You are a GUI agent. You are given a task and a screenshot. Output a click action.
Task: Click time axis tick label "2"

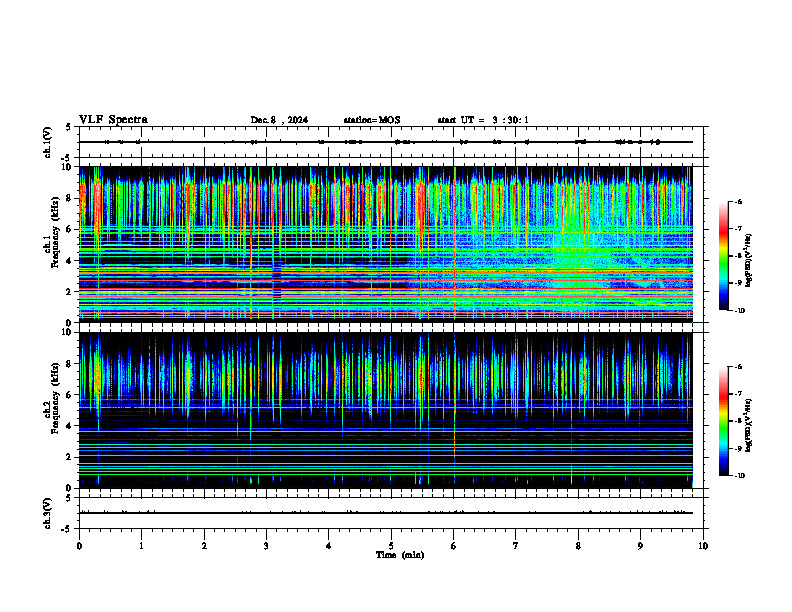point(204,546)
